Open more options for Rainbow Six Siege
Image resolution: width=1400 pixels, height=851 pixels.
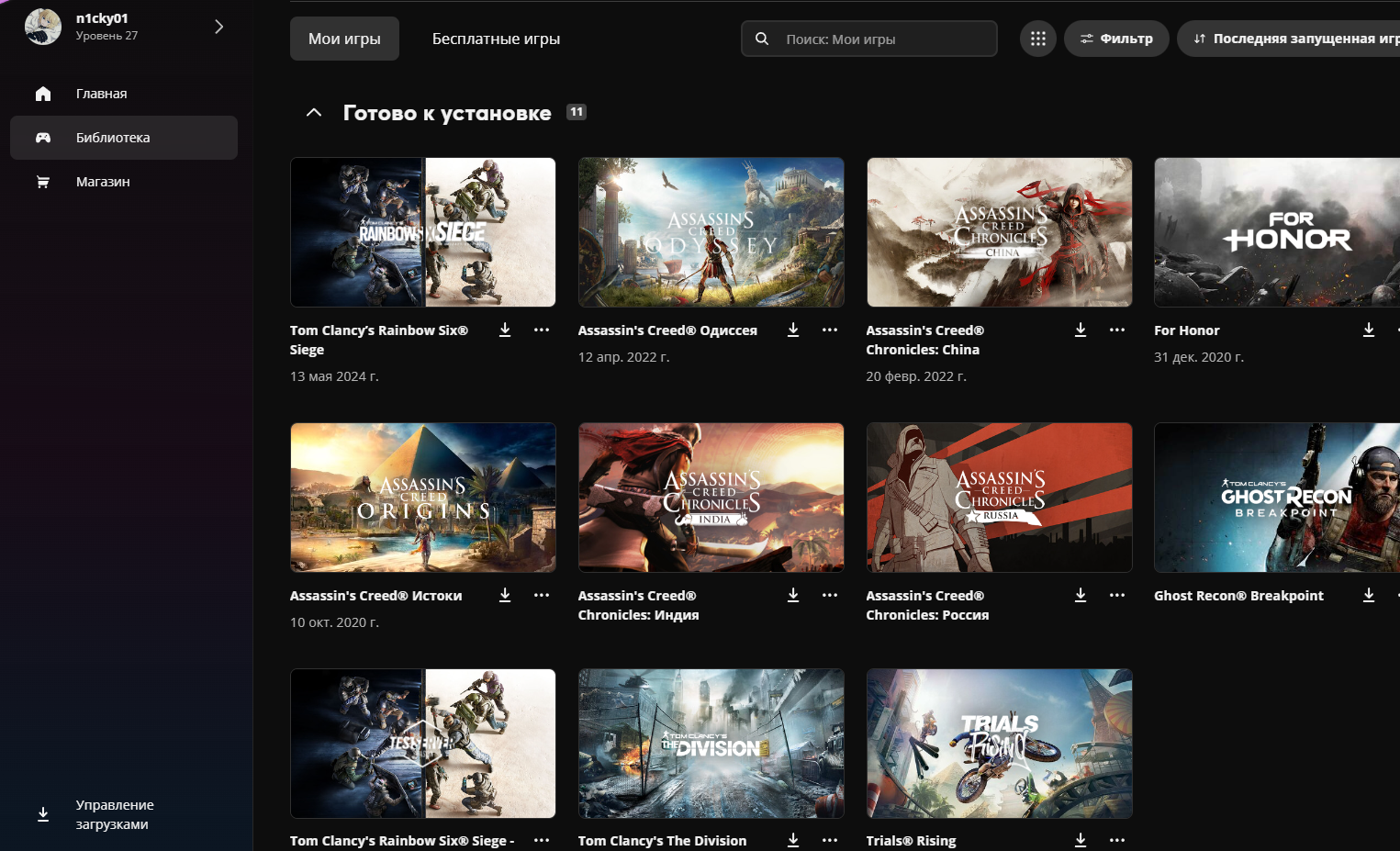[x=542, y=330]
